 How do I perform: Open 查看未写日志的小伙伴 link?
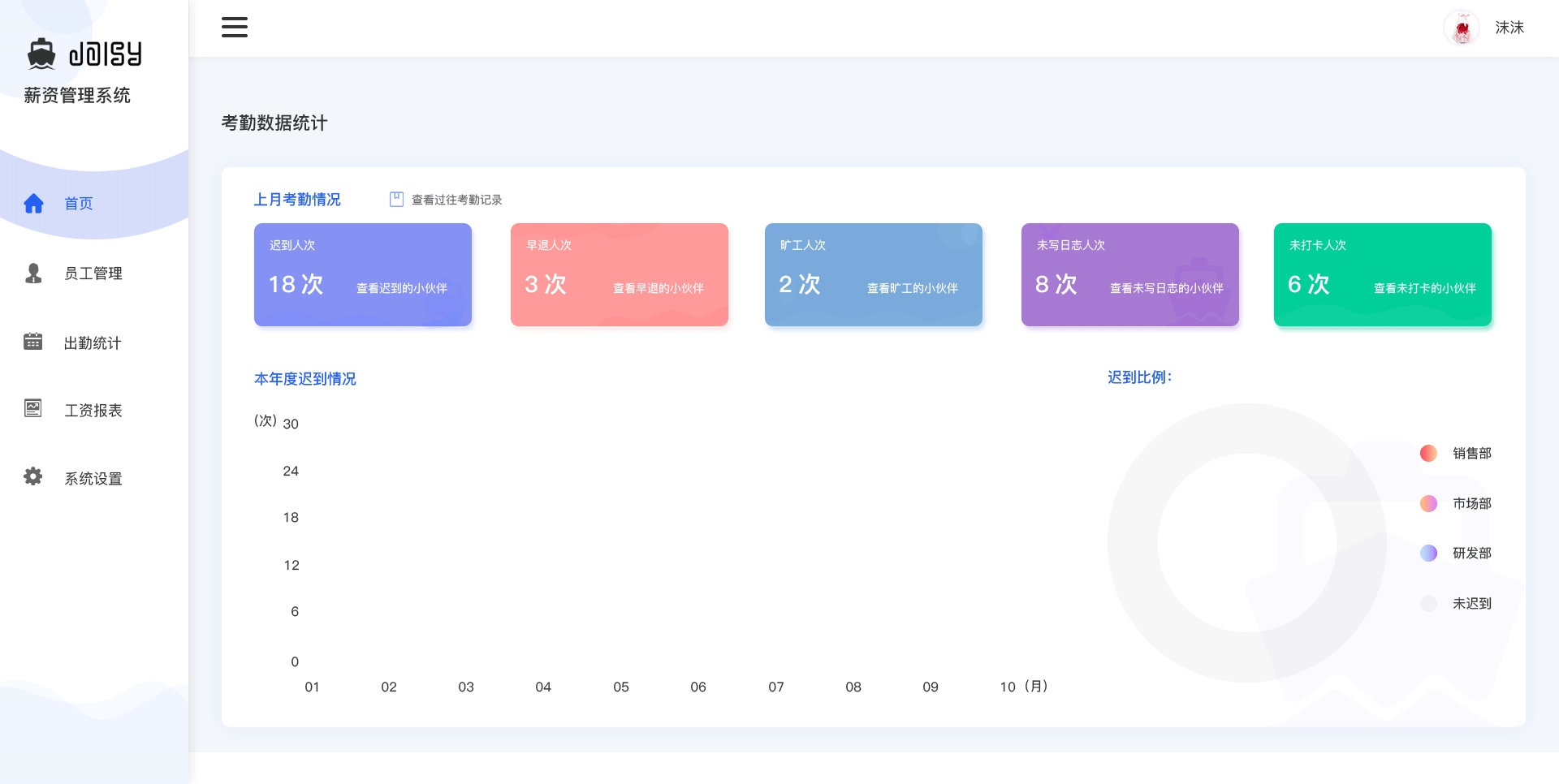(1167, 288)
